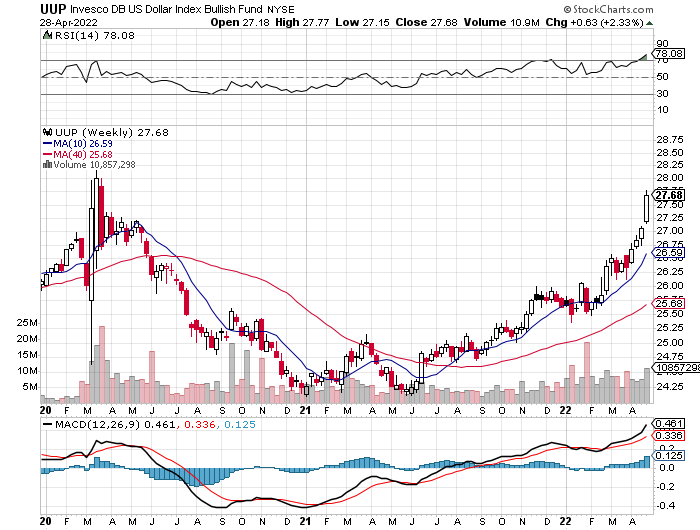Click the RSI(14) 78.08 legend label
Screen dimensions: 700x530
94,35
